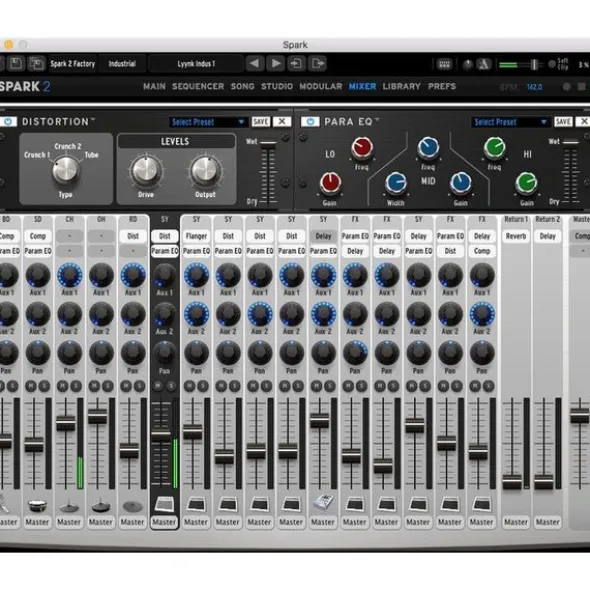Click the export project icon
Image resolution: width=590 pixels, height=591 pixels.
coord(317,63)
